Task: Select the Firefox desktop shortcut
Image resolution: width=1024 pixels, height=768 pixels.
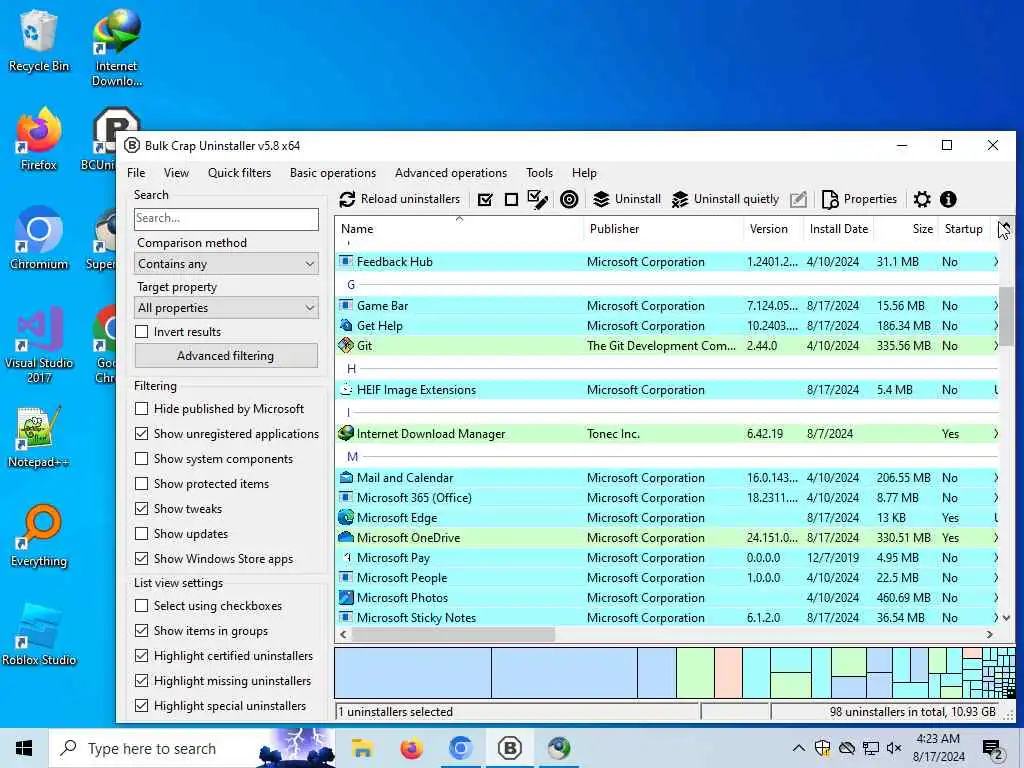Action: pos(39,140)
